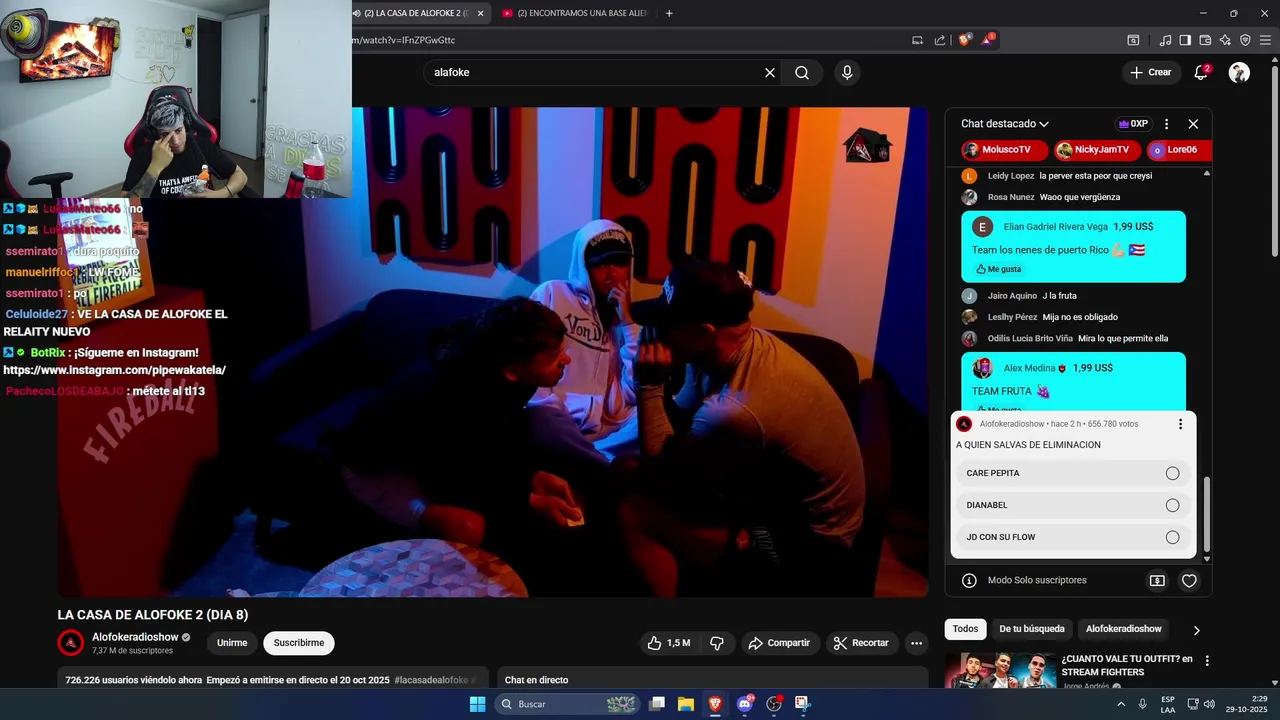1280x720 pixels.
Task: Click the info icon beside Modo Solo suscriptores
Action: tap(969, 580)
